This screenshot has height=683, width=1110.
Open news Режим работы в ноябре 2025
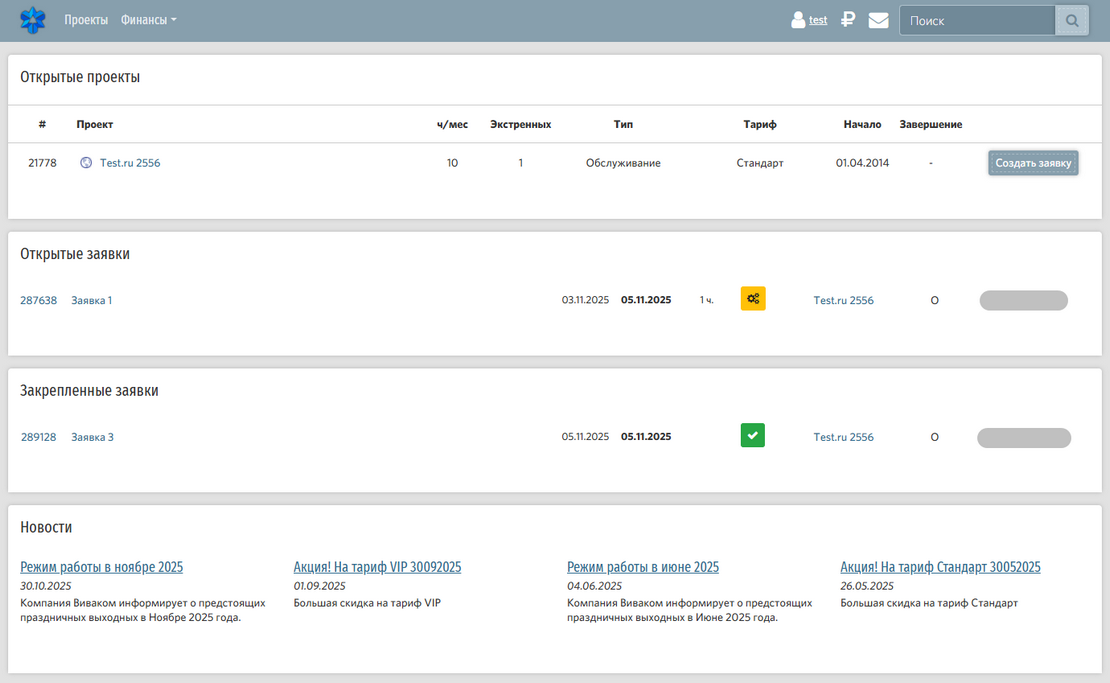pos(101,567)
